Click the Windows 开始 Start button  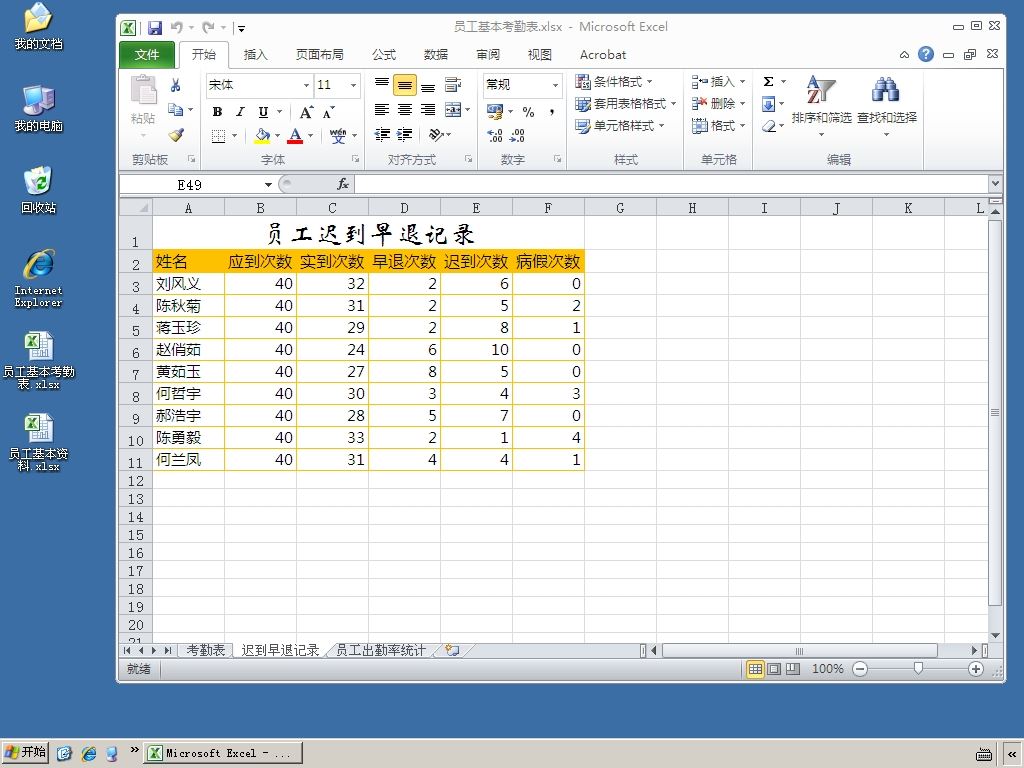pyautogui.click(x=25, y=752)
